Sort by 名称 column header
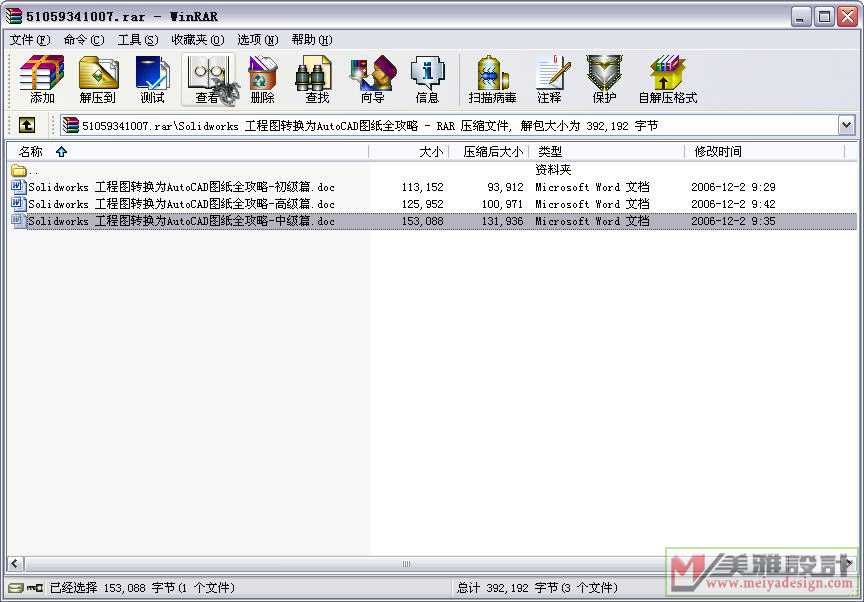 187,151
